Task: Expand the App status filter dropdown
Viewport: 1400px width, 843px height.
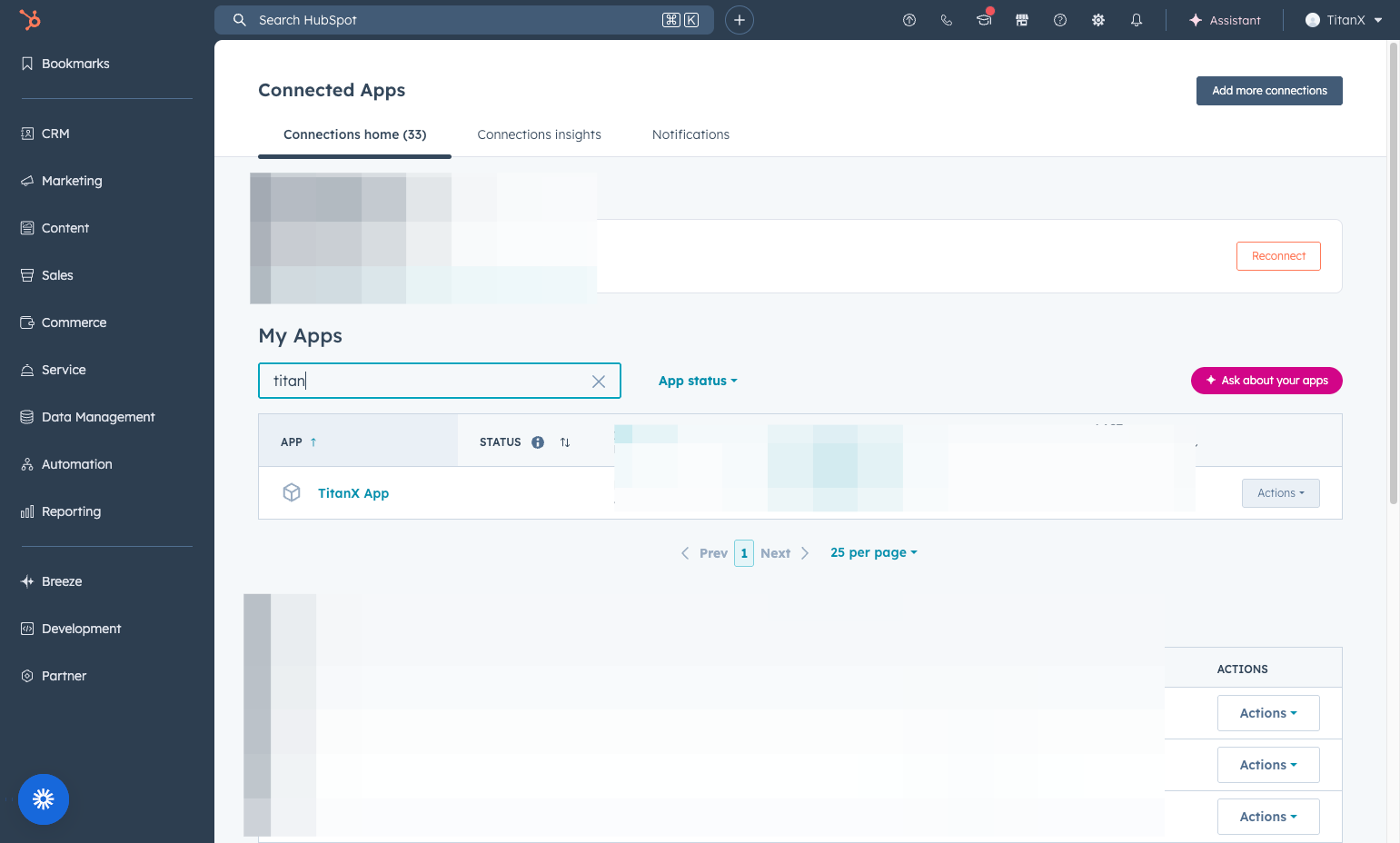Action: pos(698,381)
